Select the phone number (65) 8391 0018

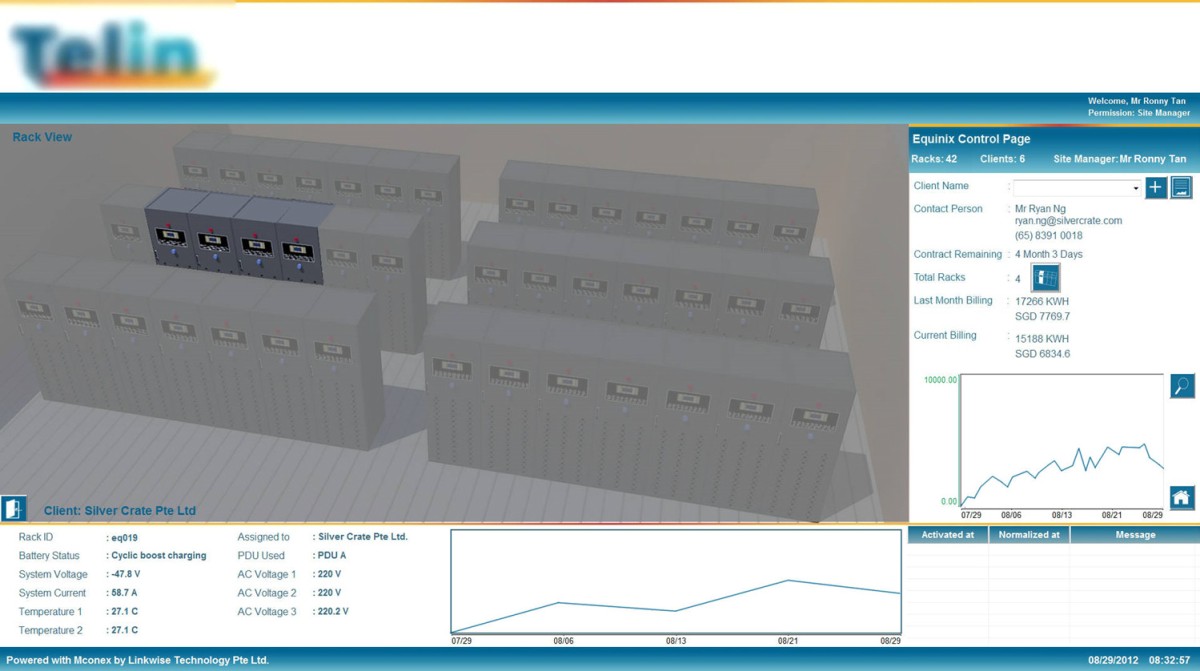[x=1048, y=236]
